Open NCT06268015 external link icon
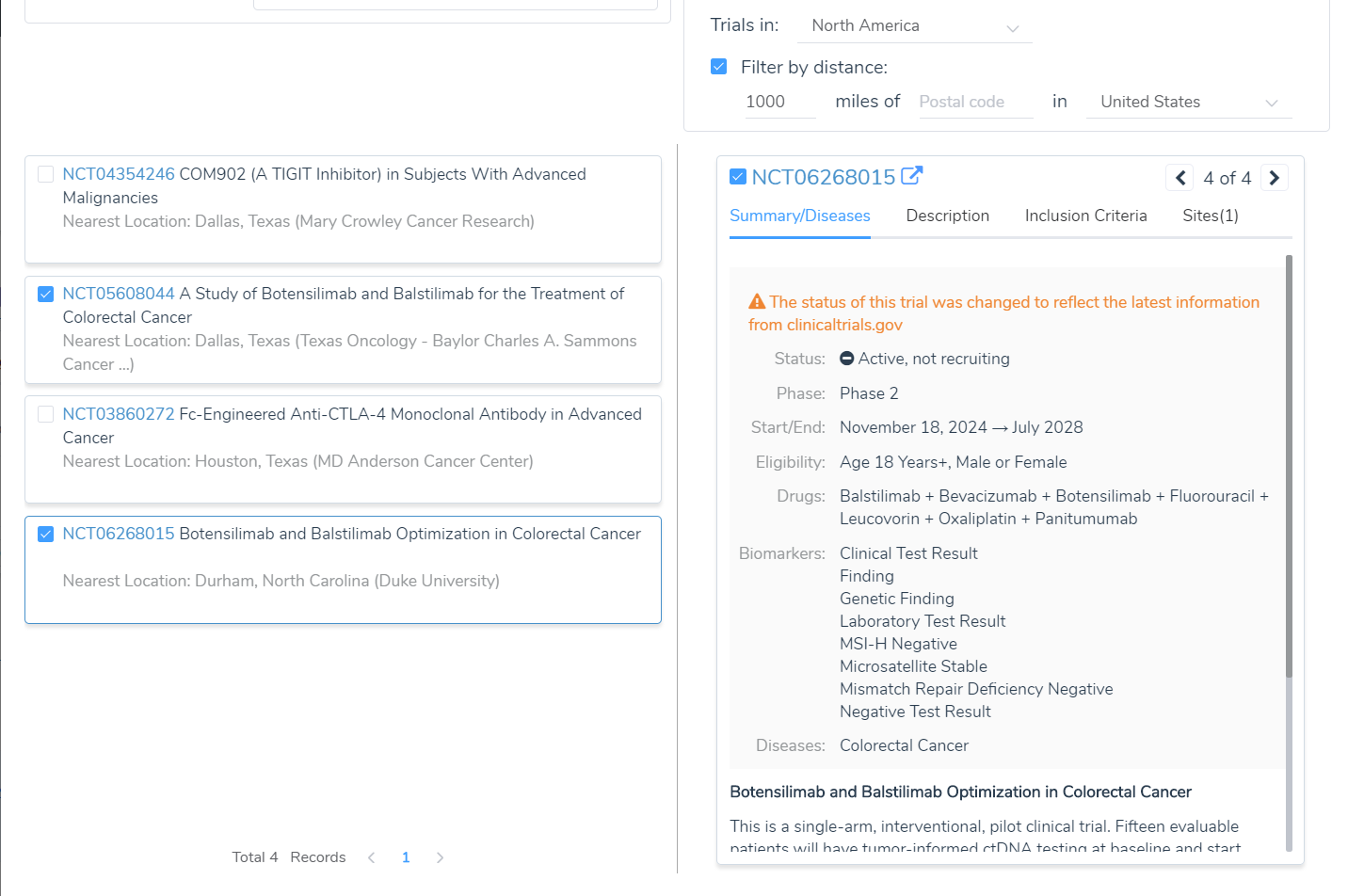 pos(911,176)
